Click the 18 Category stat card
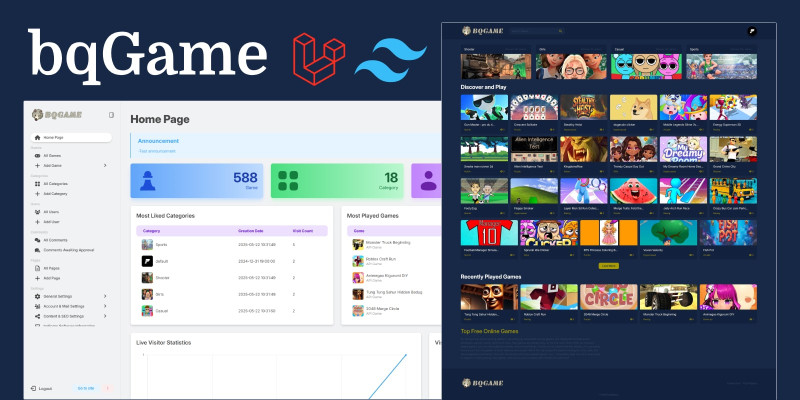The image size is (800, 400). [x=337, y=181]
